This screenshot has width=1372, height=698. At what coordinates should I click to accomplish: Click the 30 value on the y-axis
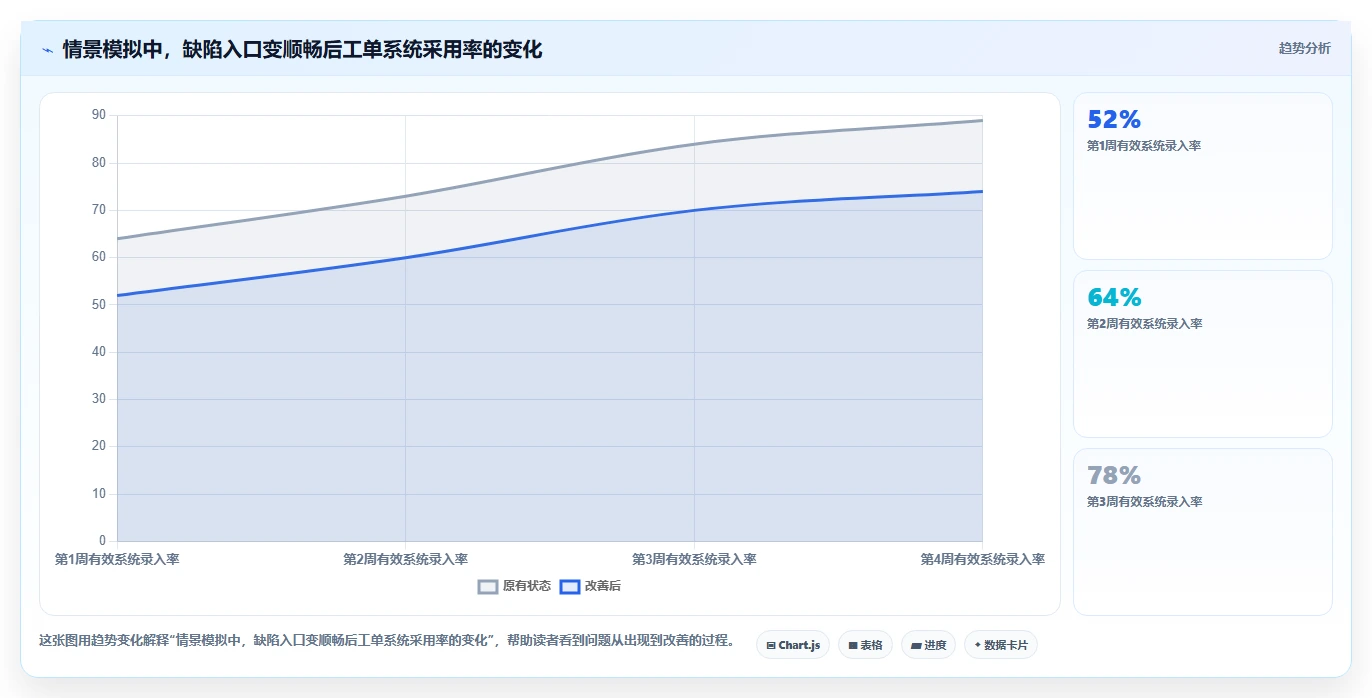(x=98, y=399)
